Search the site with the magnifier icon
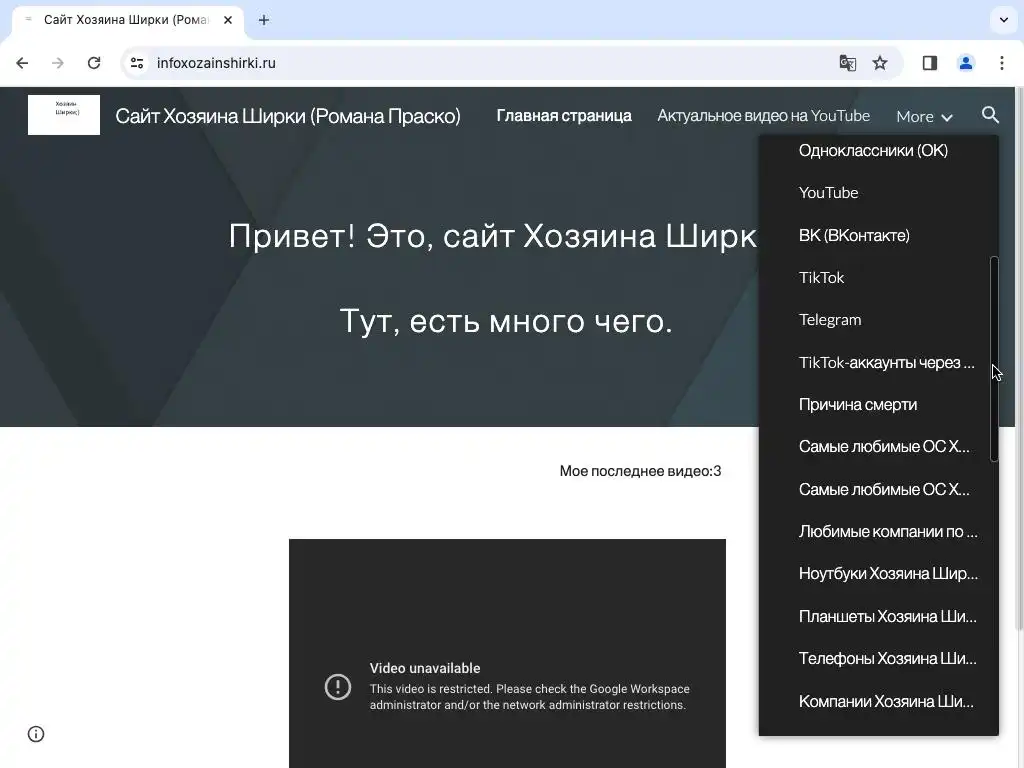Viewport: 1024px width, 768px height. pyautogui.click(x=991, y=115)
